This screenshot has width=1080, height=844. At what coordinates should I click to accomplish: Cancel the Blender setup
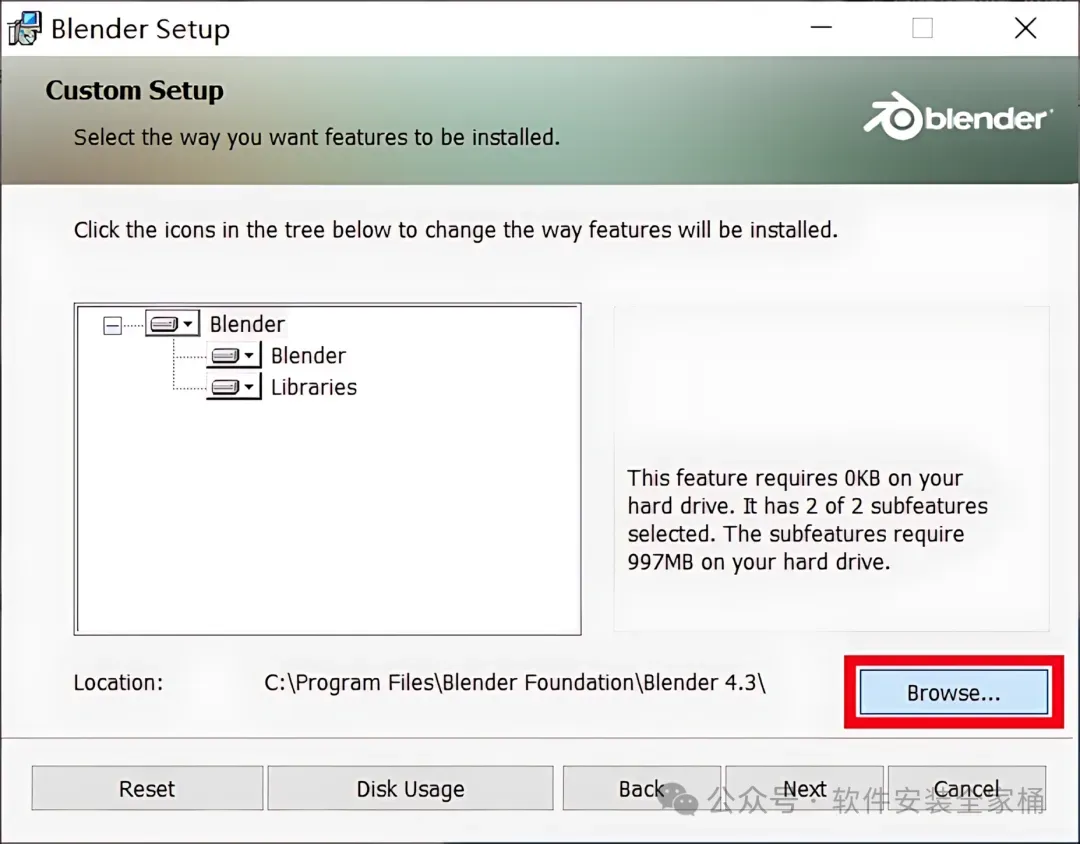coord(966,788)
